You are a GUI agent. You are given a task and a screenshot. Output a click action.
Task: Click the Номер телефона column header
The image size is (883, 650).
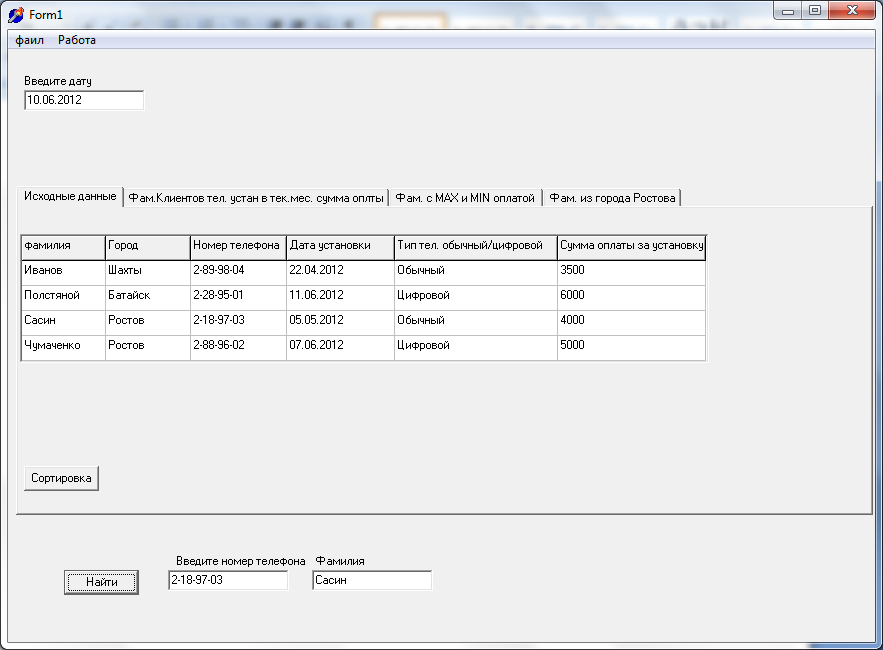coord(238,247)
